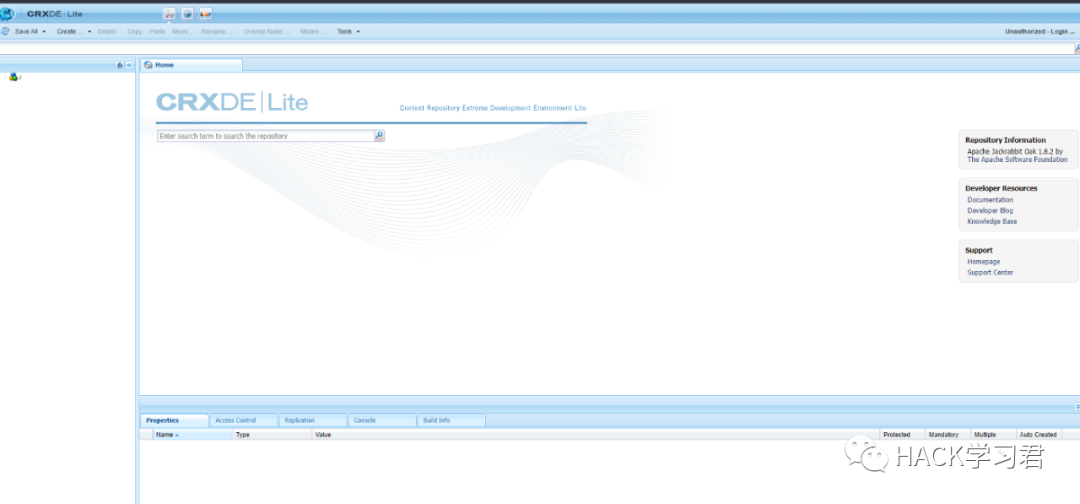Switch to the Replication tab
The width and height of the screenshot is (1080, 504).
[313, 420]
